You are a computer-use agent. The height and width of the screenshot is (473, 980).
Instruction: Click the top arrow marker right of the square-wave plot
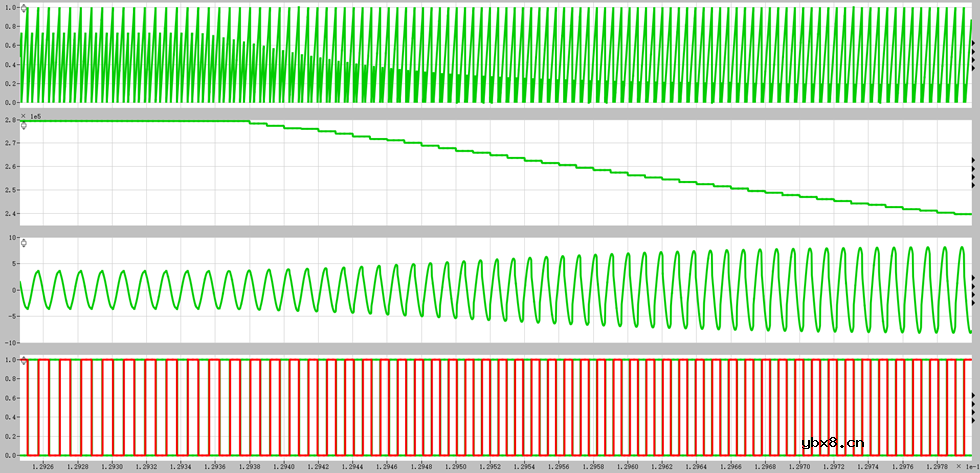coord(973,396)
